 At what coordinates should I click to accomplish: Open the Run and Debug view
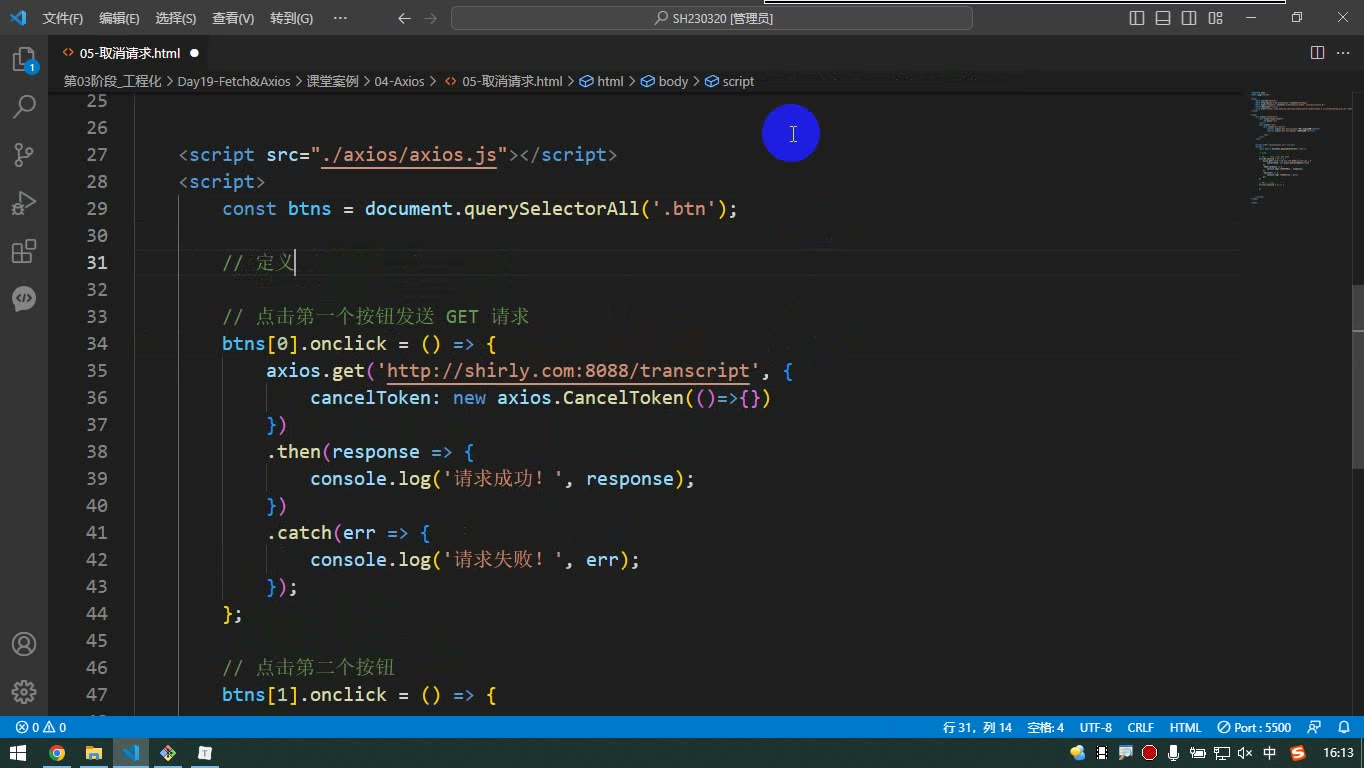tap(23, 203)
